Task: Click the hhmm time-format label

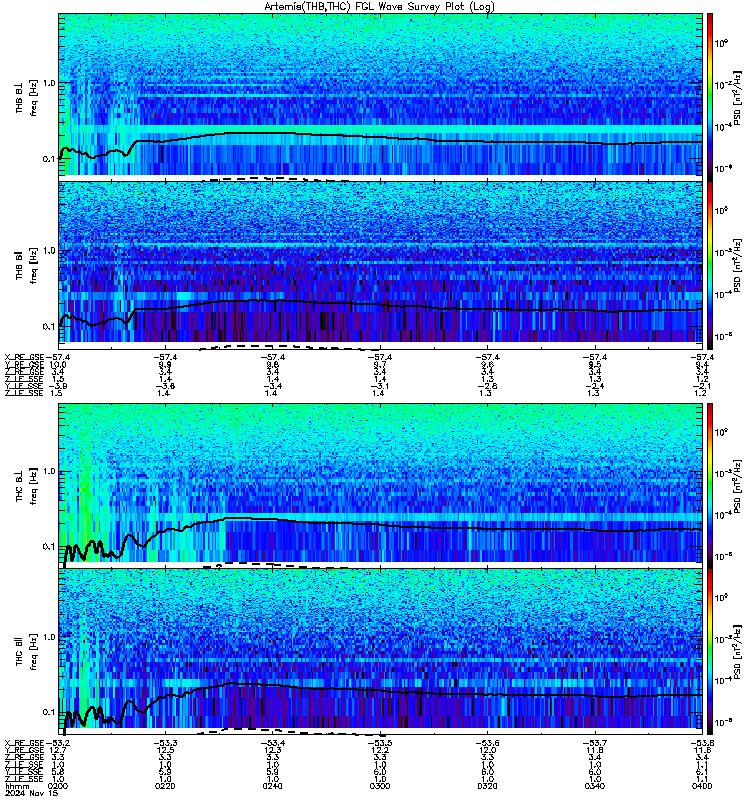Action: (17, 787)
